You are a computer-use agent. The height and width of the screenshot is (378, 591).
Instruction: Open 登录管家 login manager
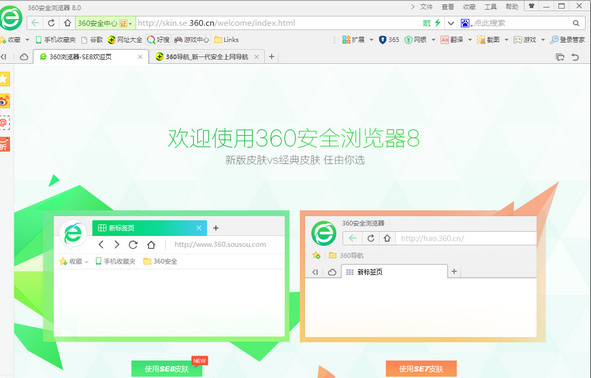coord(568,40)
